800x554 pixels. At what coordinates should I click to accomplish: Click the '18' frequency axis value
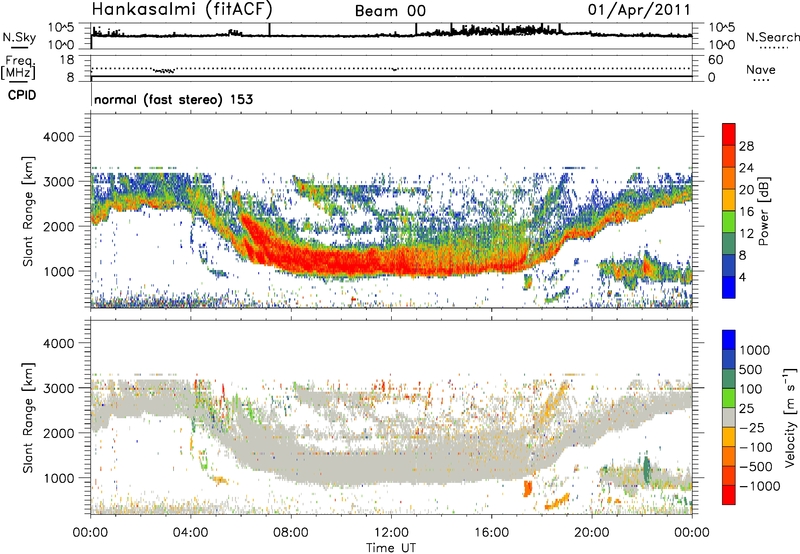coord(67,60)
